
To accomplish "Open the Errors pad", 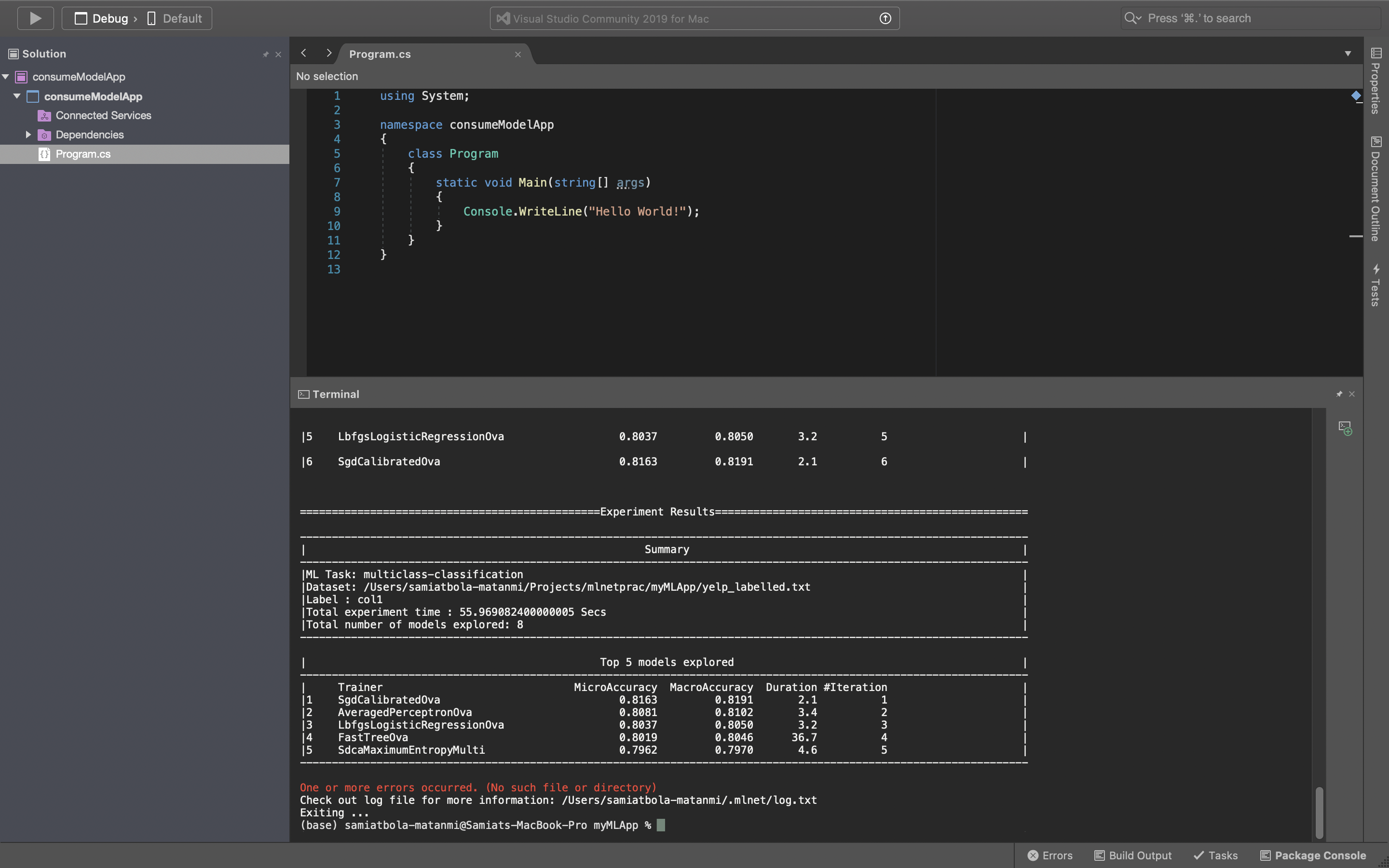I will pos(1050,855).
